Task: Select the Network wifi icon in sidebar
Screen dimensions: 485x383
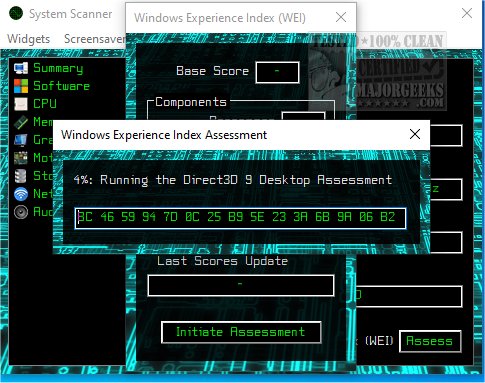Action: click(21, 194)
